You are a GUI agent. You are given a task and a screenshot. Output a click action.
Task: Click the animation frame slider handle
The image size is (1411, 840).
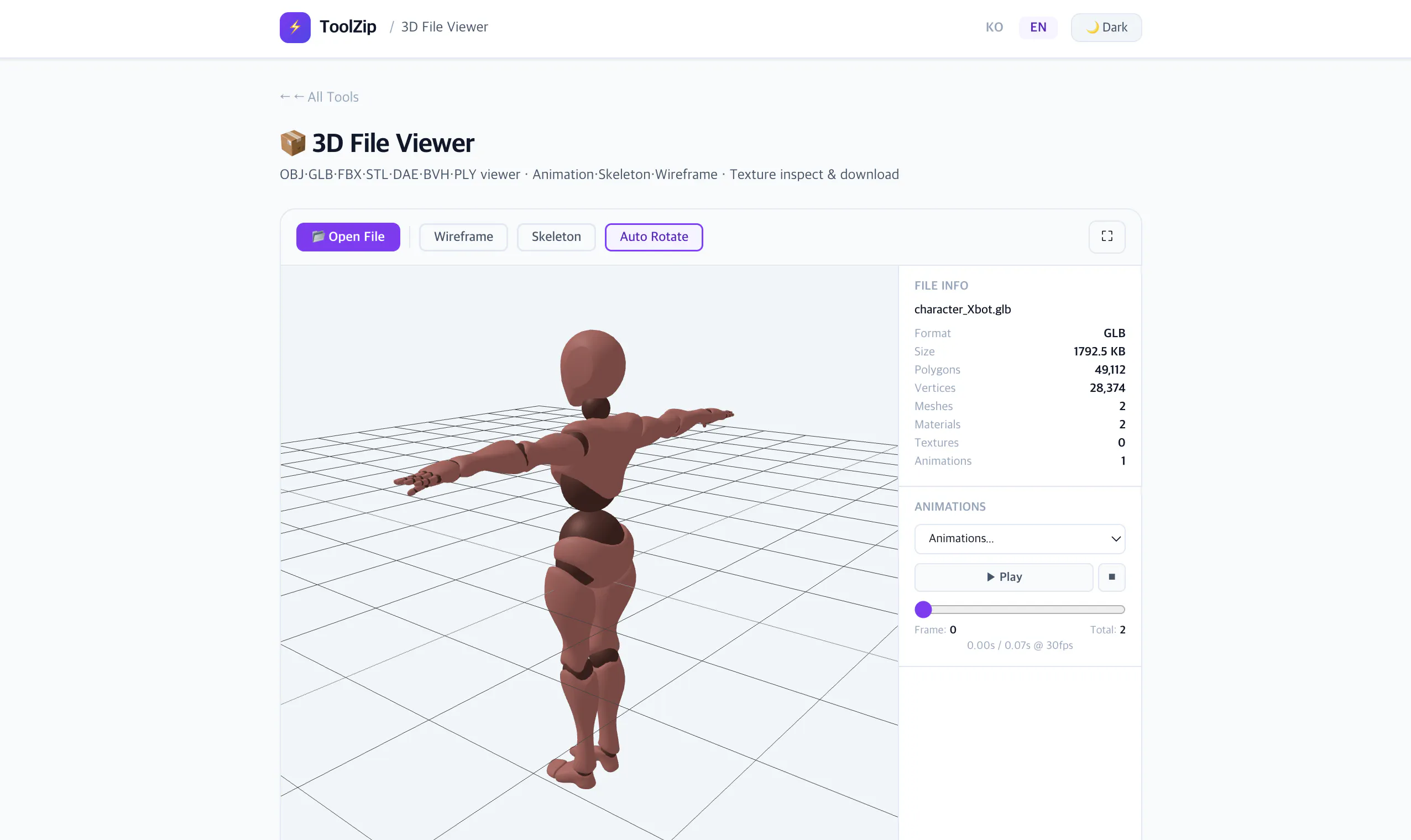point(923,610)
